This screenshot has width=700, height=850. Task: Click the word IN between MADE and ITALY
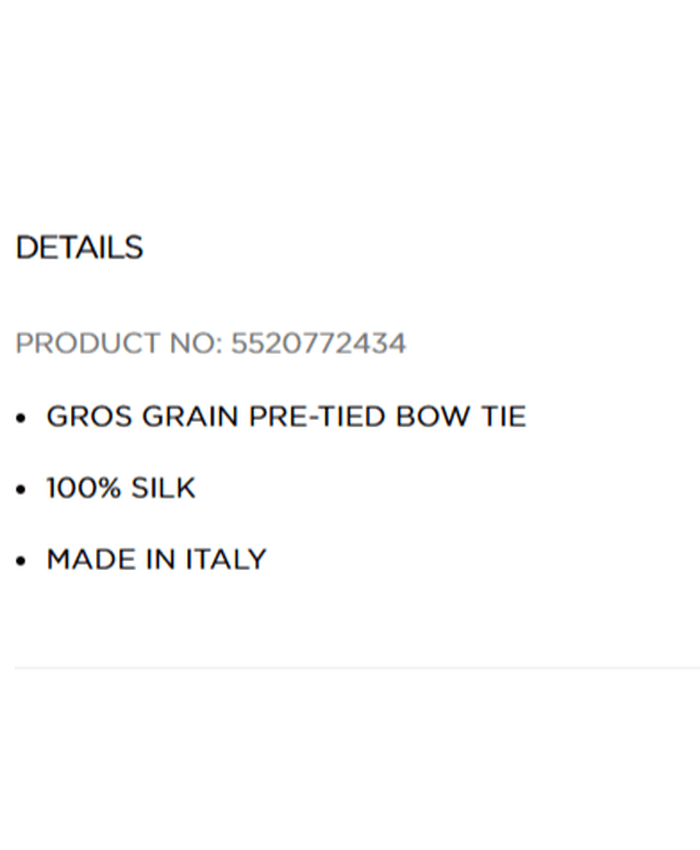tap(161, 559)
